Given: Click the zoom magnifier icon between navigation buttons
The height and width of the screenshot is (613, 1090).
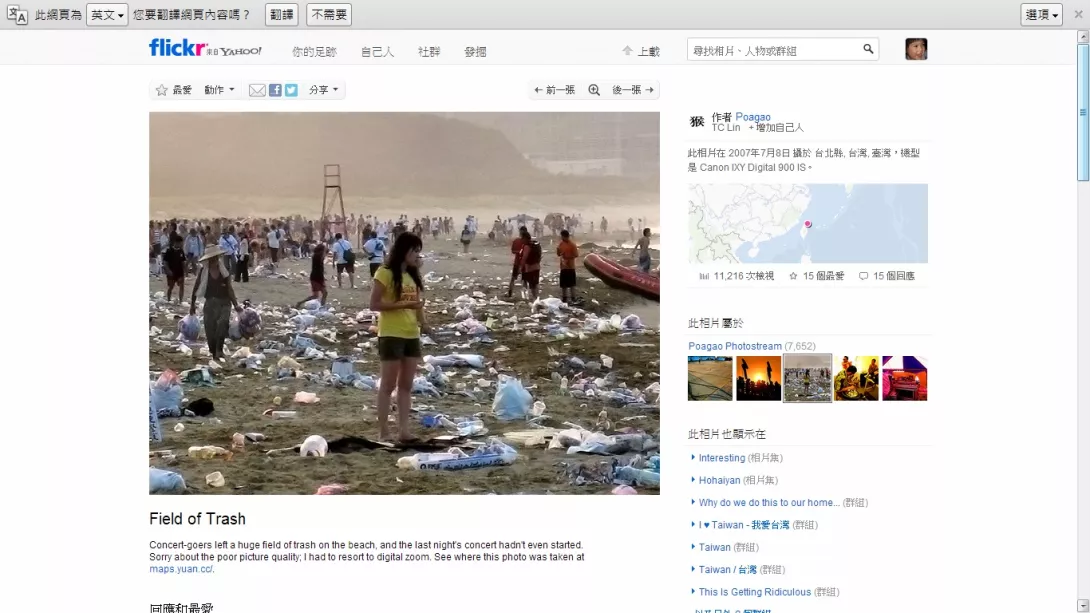Looking at the screenshot, I should (x=594, y=90).
